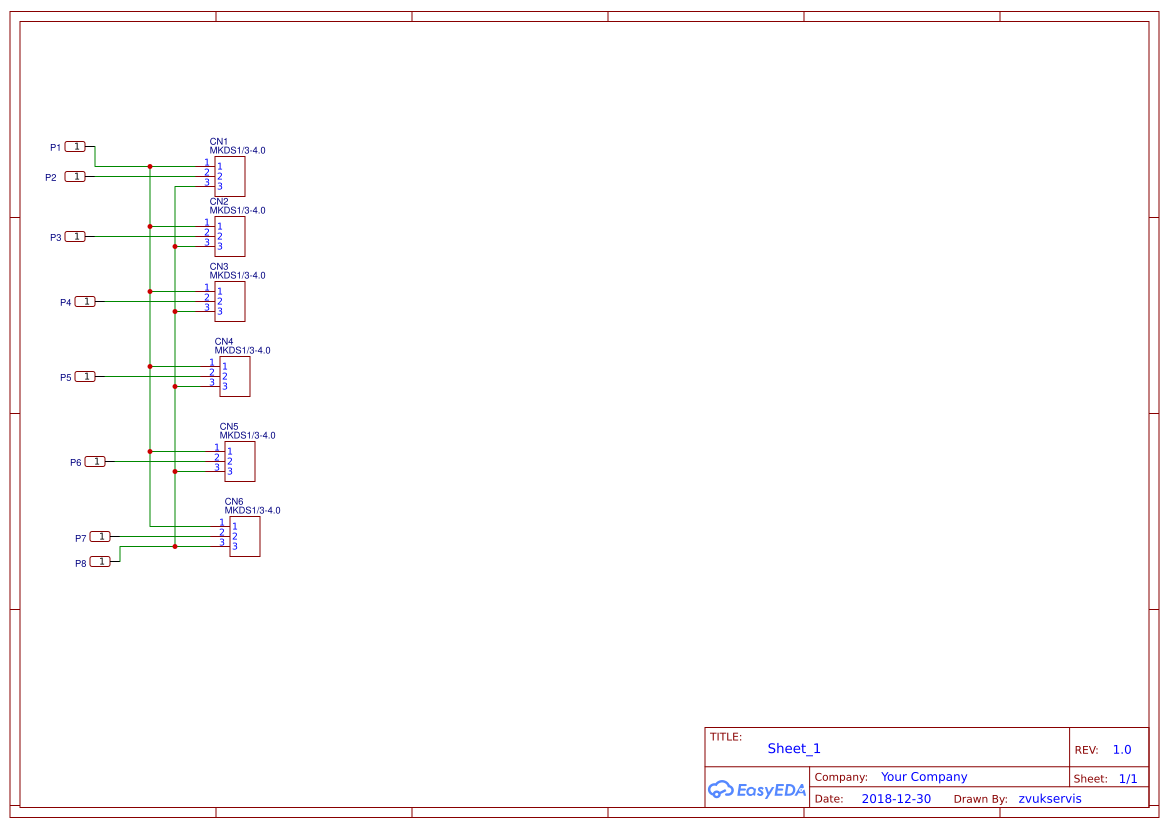
Task: Click the "Date:" field label
Action: [x=829, y=799]
